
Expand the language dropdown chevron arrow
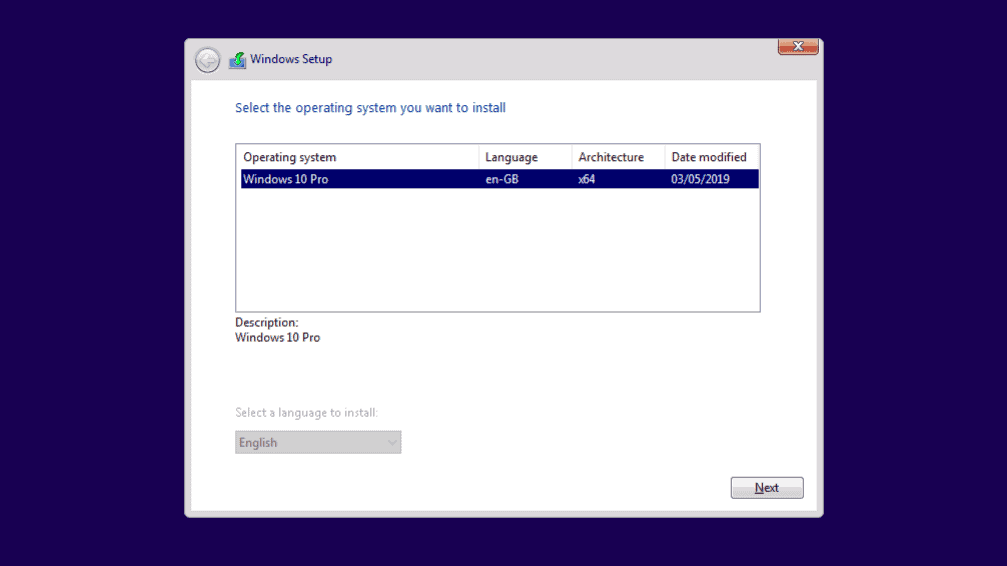click(x=391, y=442)
